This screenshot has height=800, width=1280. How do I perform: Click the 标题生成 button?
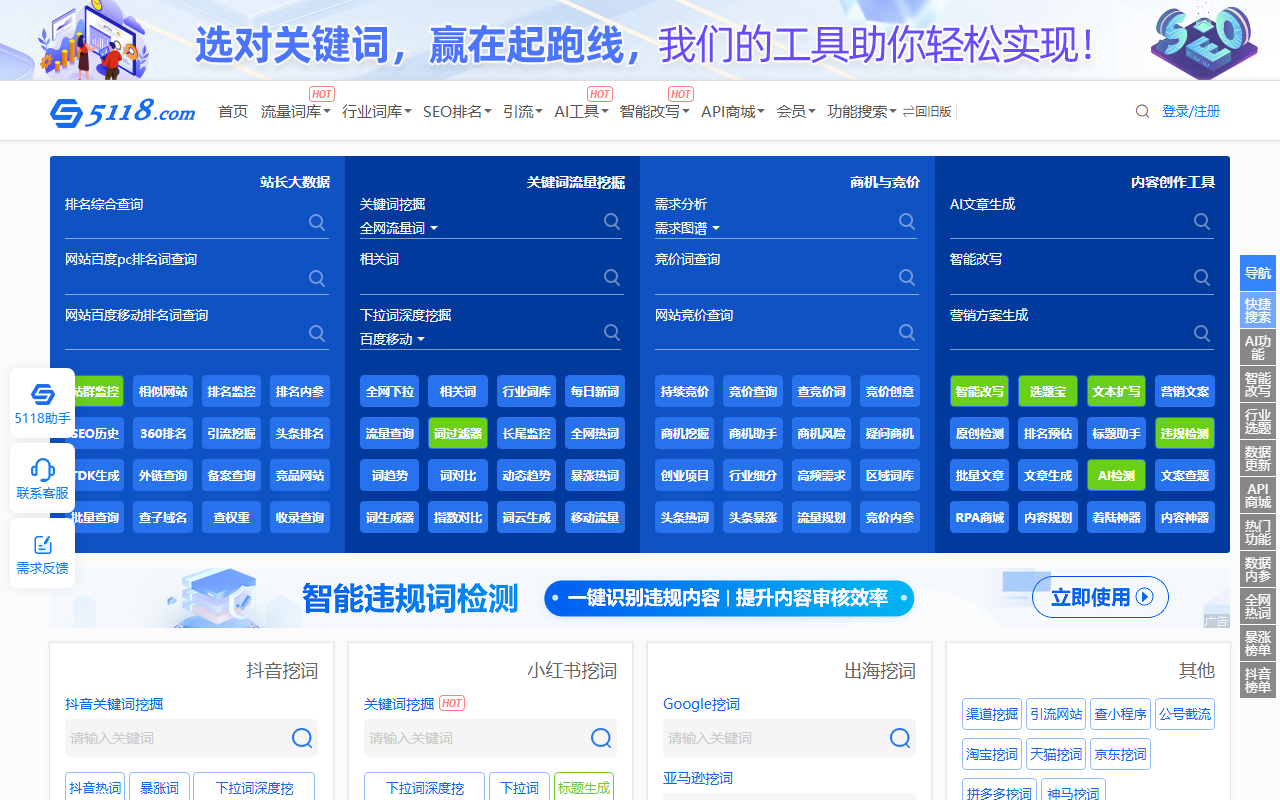coord(583,787)
